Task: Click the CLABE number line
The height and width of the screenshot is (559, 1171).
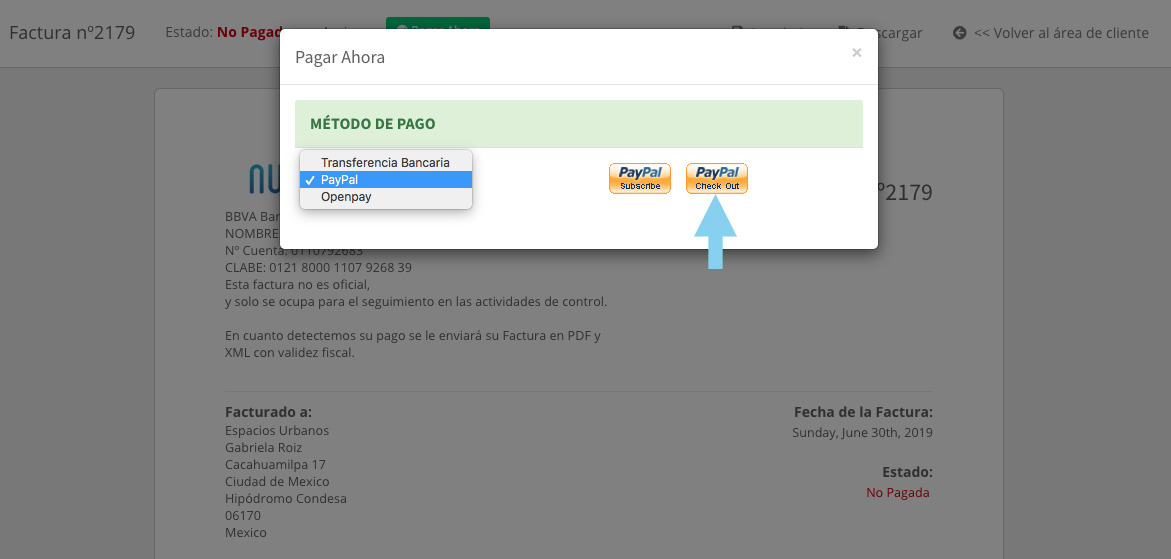Action: point(318,267)
